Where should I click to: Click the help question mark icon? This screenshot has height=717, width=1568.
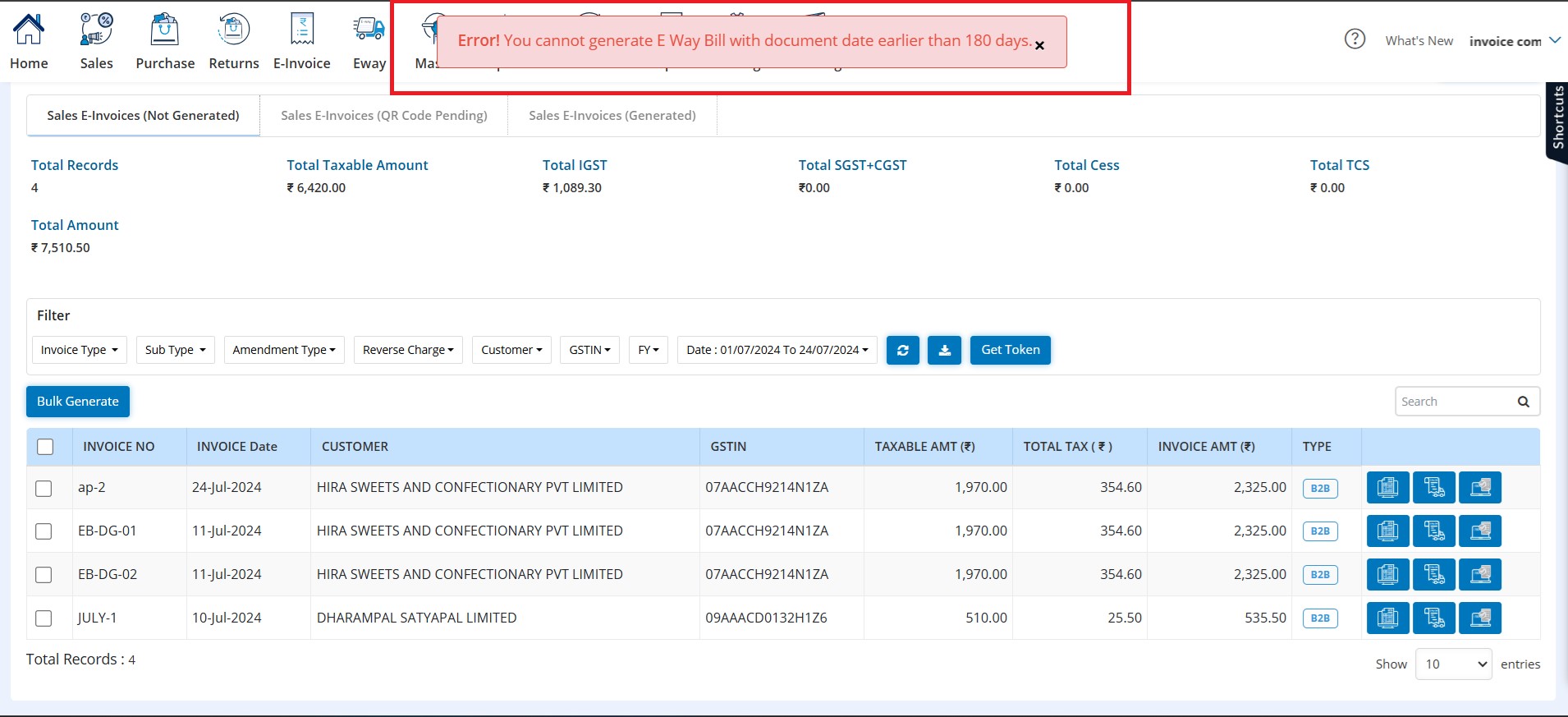[1355, 39]
